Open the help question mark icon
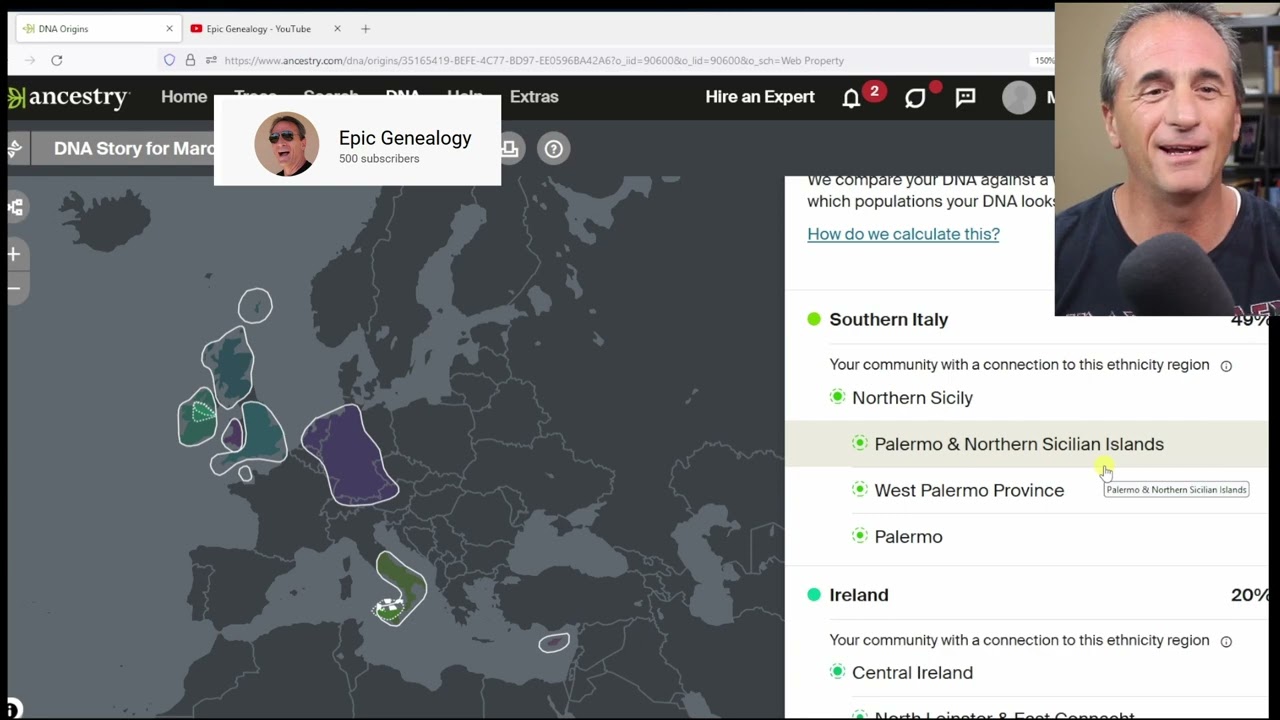Image resolution: width=1280 pixels, height=720 pixels. (553, 149)
